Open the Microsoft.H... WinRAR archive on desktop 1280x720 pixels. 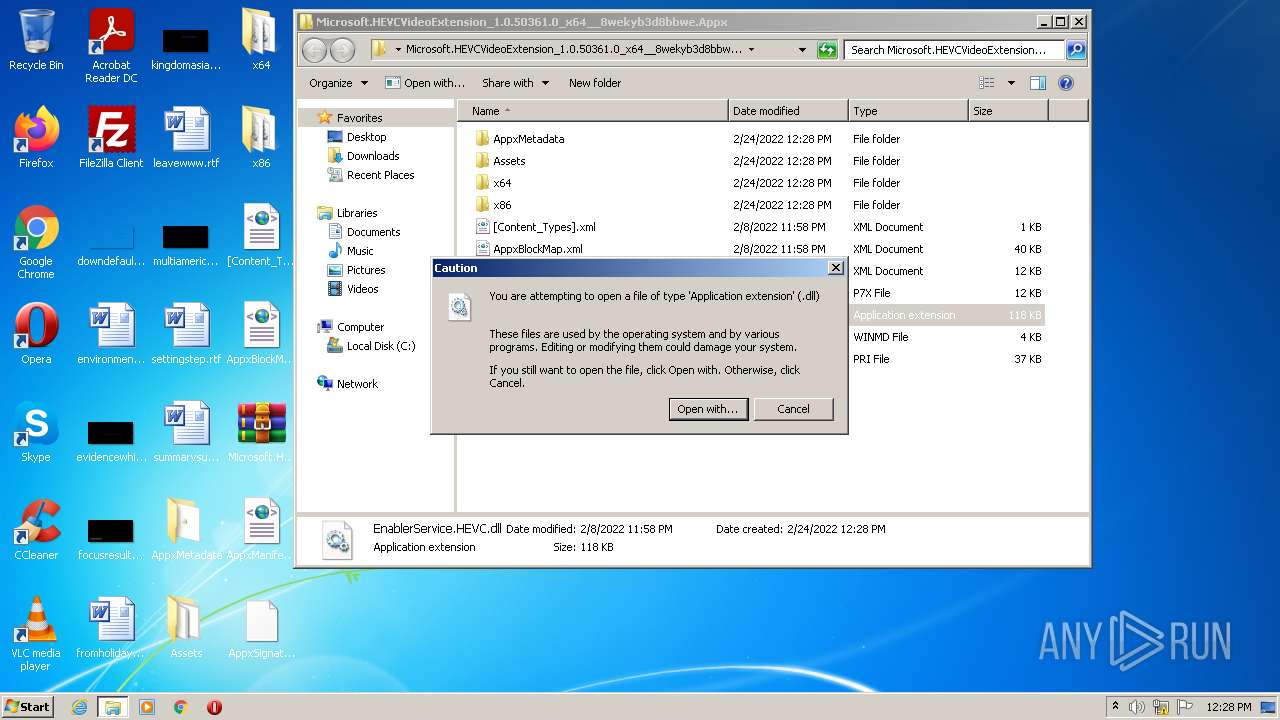click(261, 432)
